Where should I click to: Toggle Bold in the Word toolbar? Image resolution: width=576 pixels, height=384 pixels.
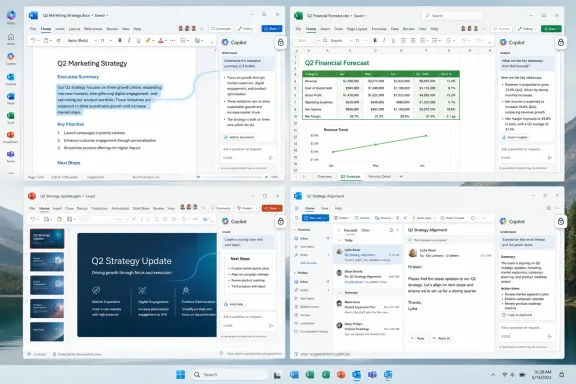[120, 40]
